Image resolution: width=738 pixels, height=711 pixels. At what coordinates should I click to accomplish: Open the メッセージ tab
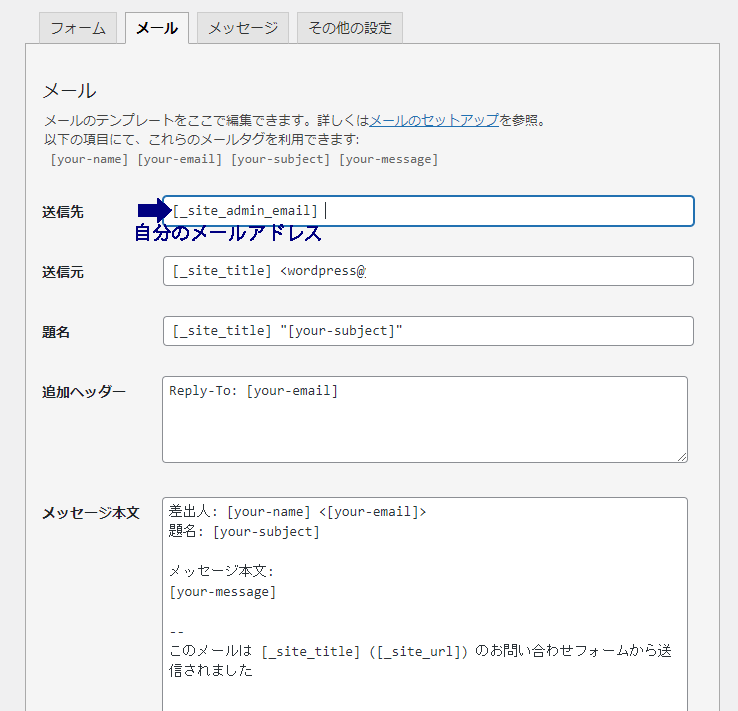(243, 28)
